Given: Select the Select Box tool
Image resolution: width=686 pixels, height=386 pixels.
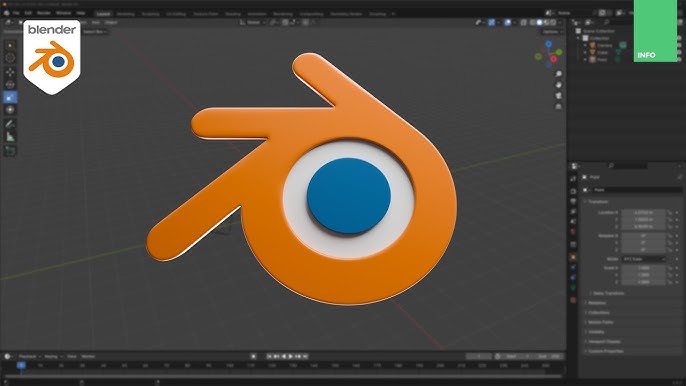Looking at the screenshot, I should (x=10, y=46).
